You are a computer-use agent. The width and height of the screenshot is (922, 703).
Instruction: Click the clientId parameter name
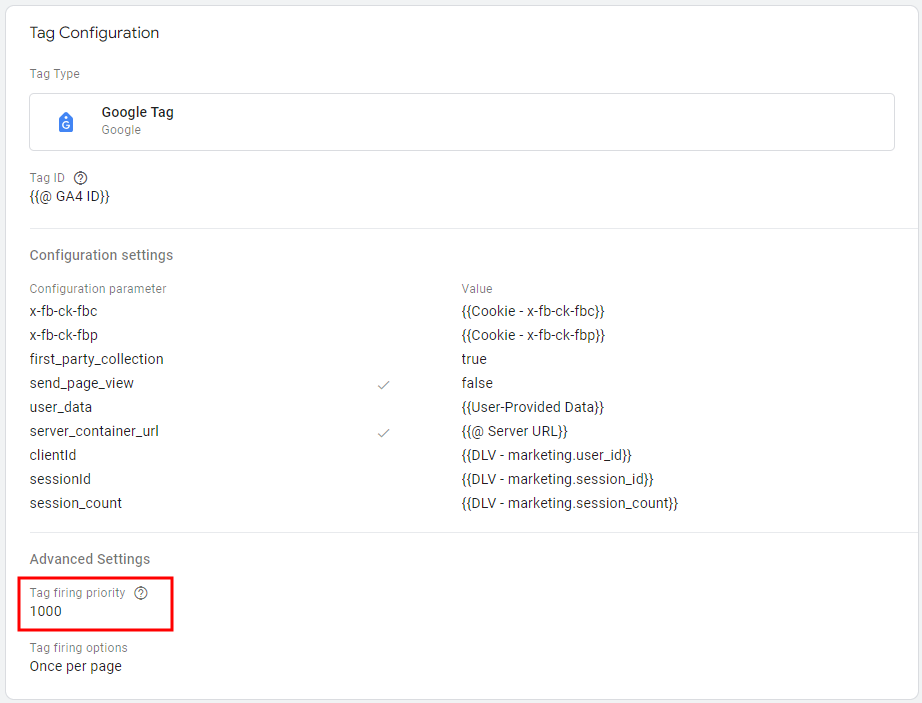tap(53, 455)
